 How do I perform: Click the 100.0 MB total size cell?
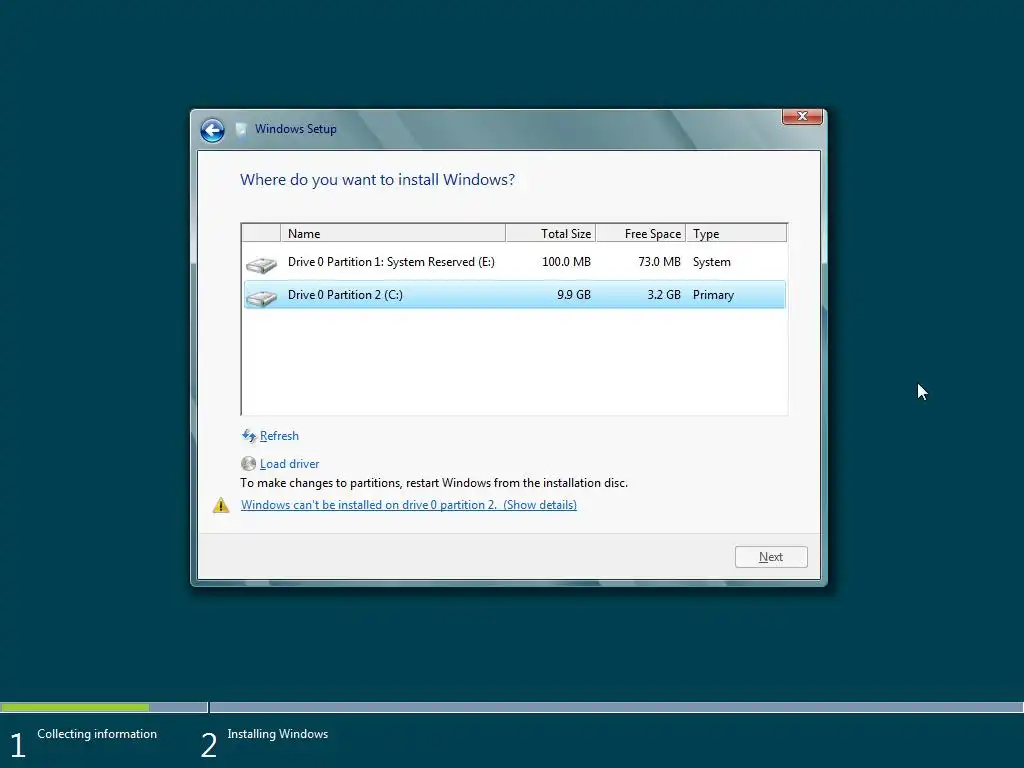566,262
